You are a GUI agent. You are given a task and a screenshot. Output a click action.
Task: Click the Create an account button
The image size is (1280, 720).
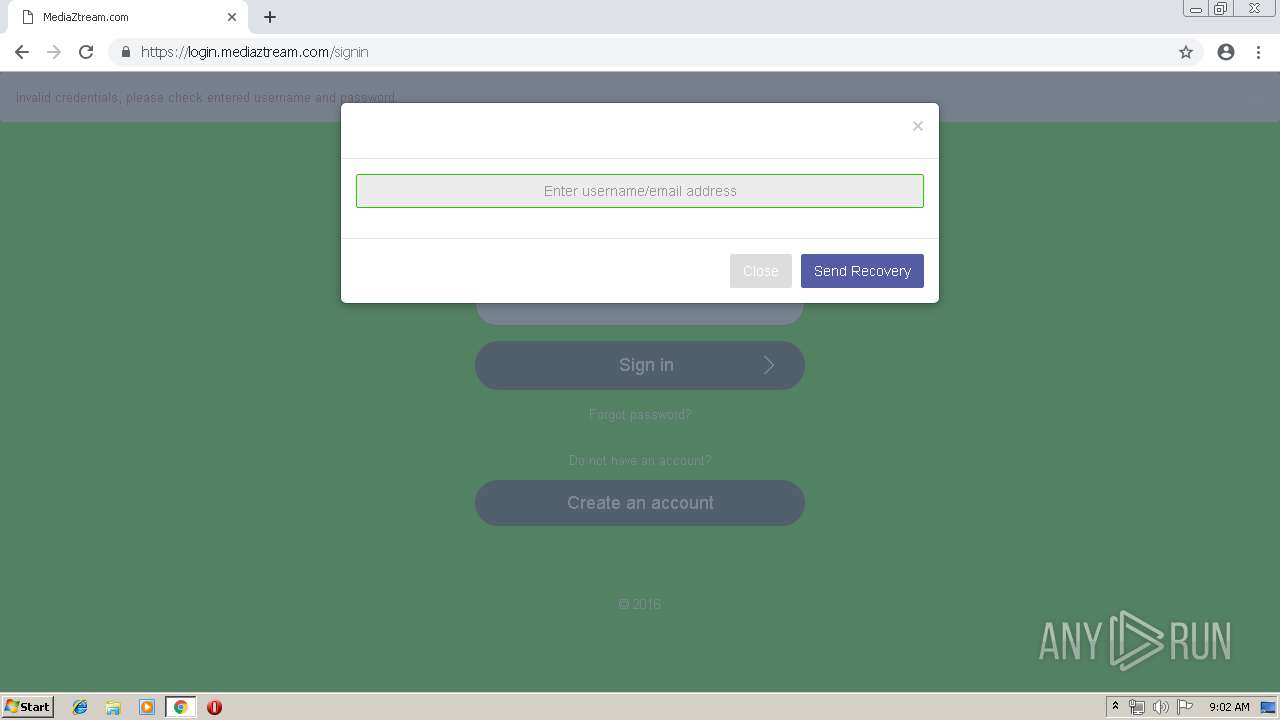[640, 503]
